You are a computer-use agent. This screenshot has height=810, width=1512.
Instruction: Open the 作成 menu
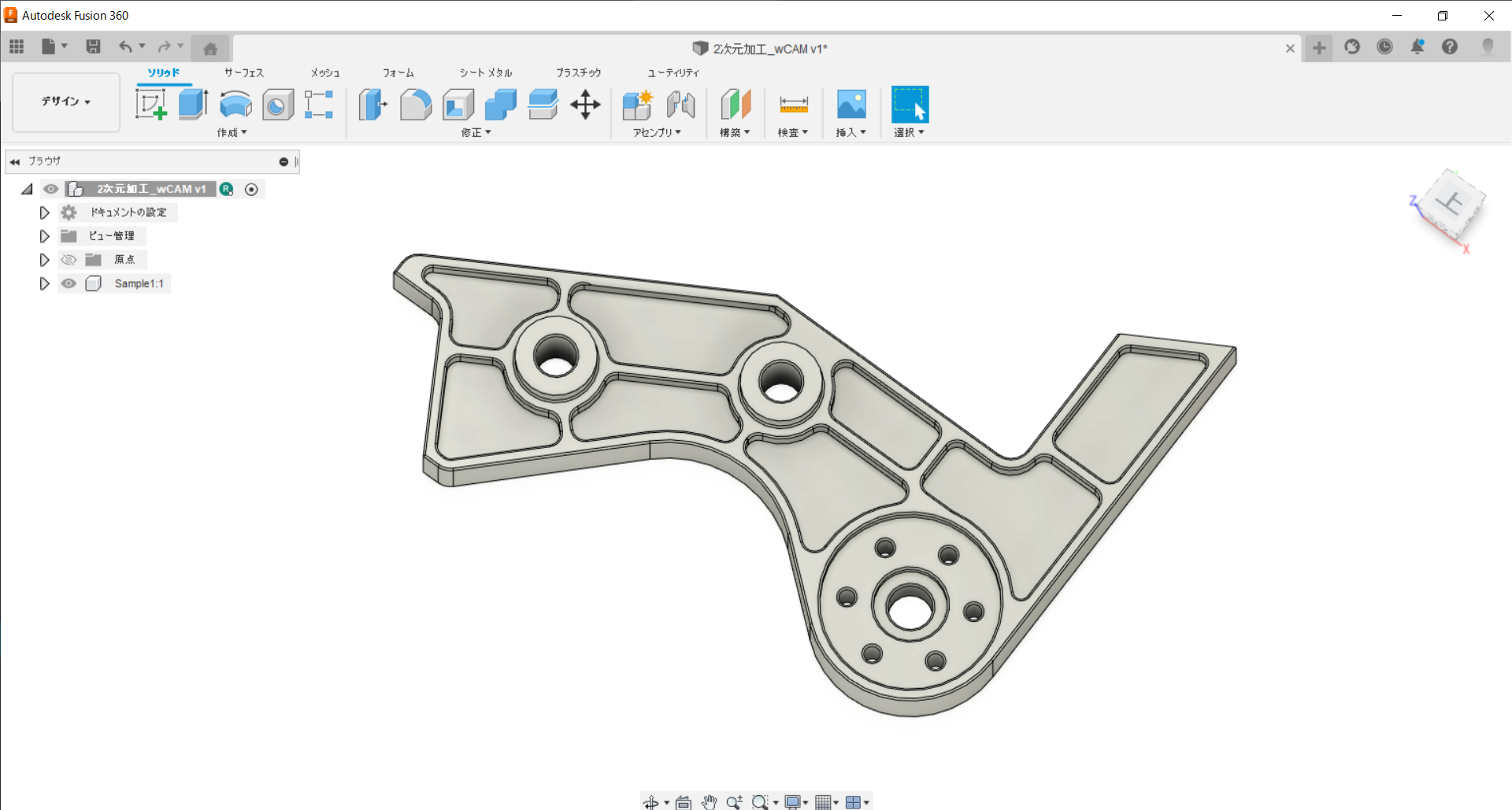point(232,132)
